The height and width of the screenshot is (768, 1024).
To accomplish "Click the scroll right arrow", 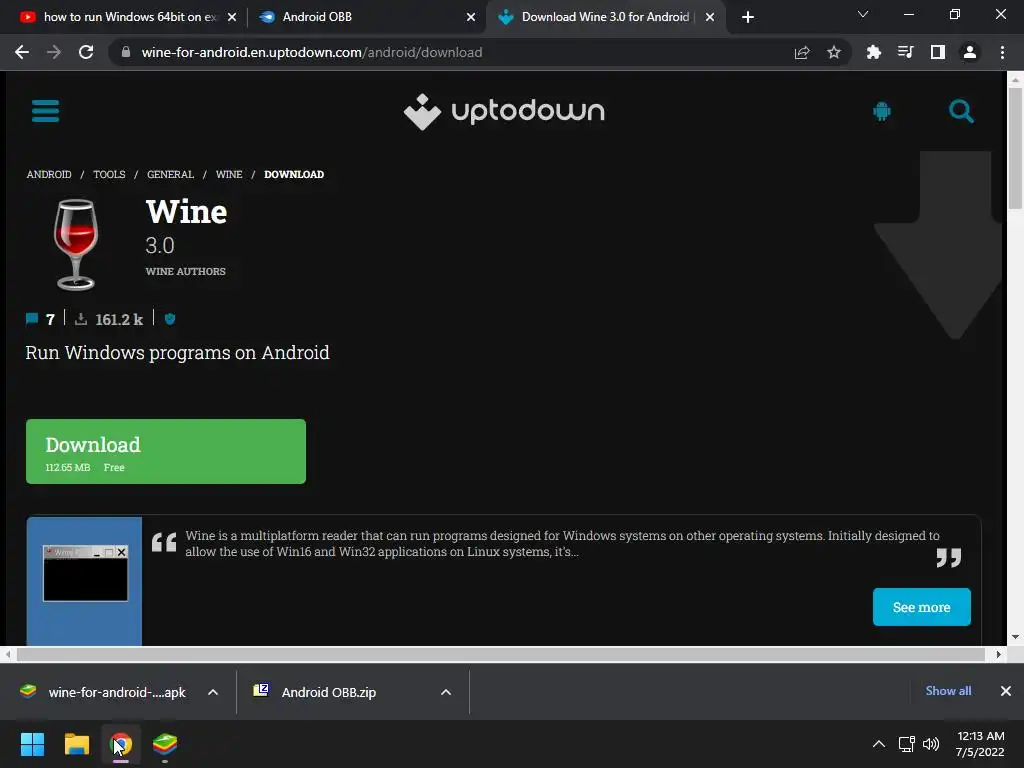I will (x=998, y=654).
